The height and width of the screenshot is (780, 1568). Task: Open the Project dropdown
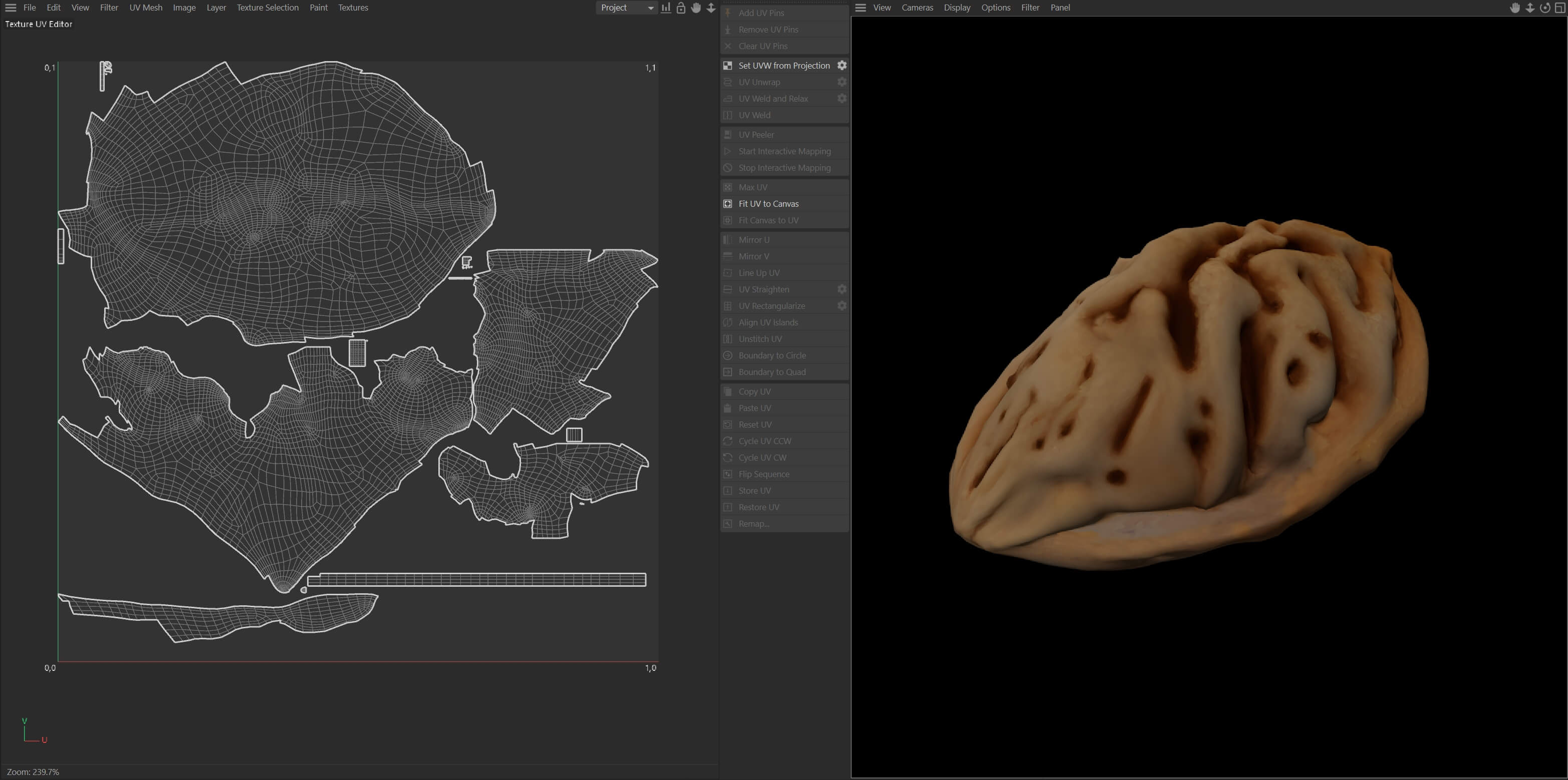pos(626,8)
